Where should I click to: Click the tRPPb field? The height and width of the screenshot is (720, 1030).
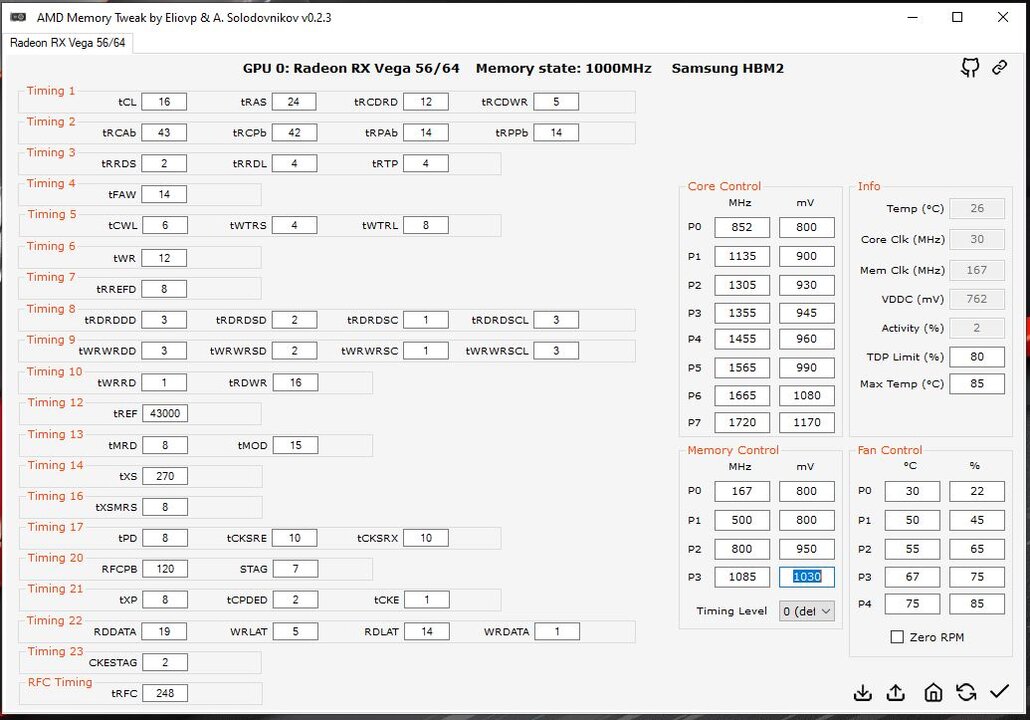click(556, 133)
